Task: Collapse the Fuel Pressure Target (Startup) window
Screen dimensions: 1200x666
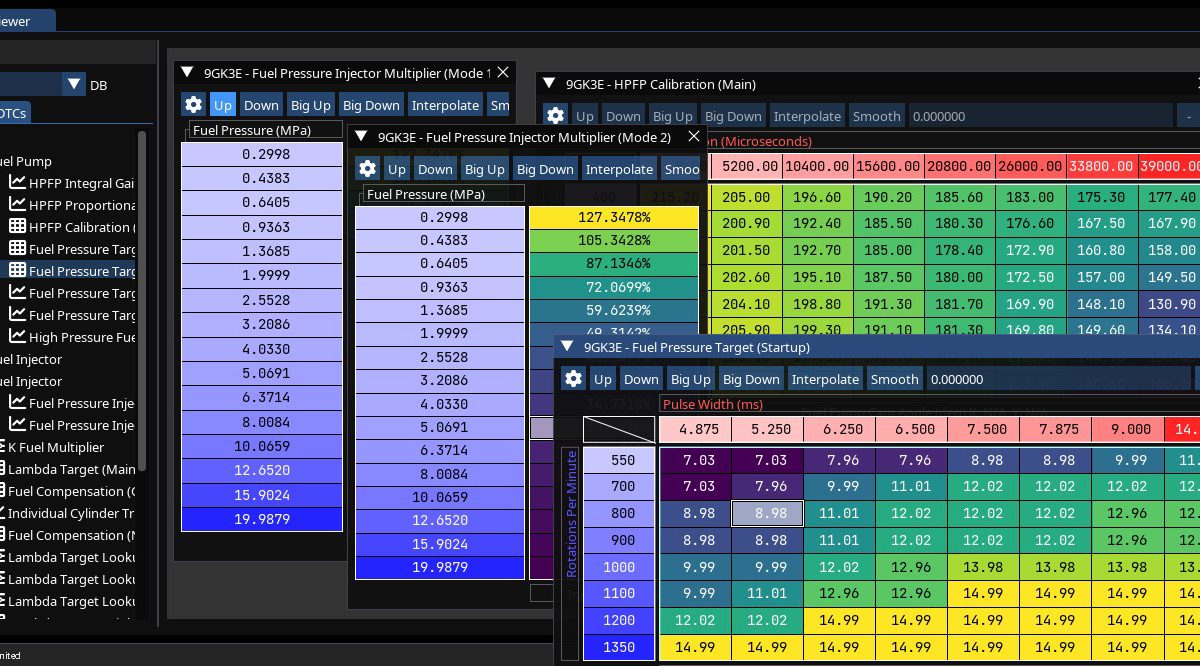Action: (x=567, y=347)
